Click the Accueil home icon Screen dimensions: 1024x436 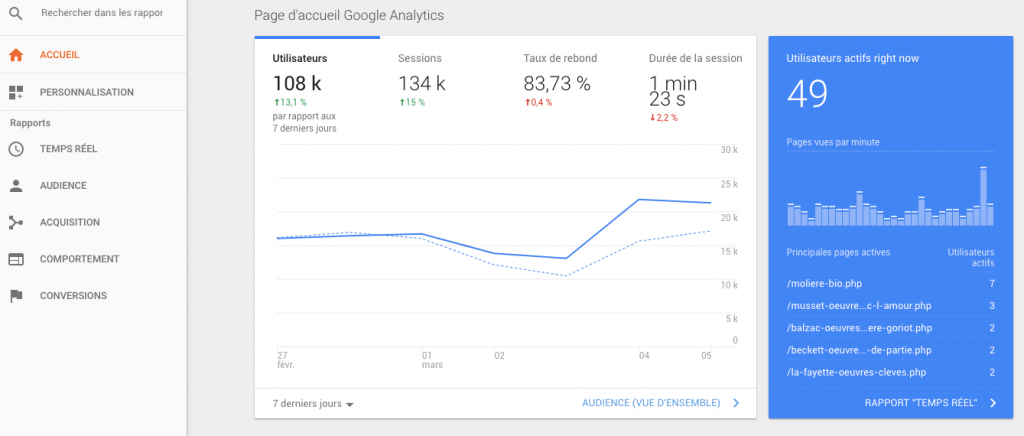click(x=15, y=55)
